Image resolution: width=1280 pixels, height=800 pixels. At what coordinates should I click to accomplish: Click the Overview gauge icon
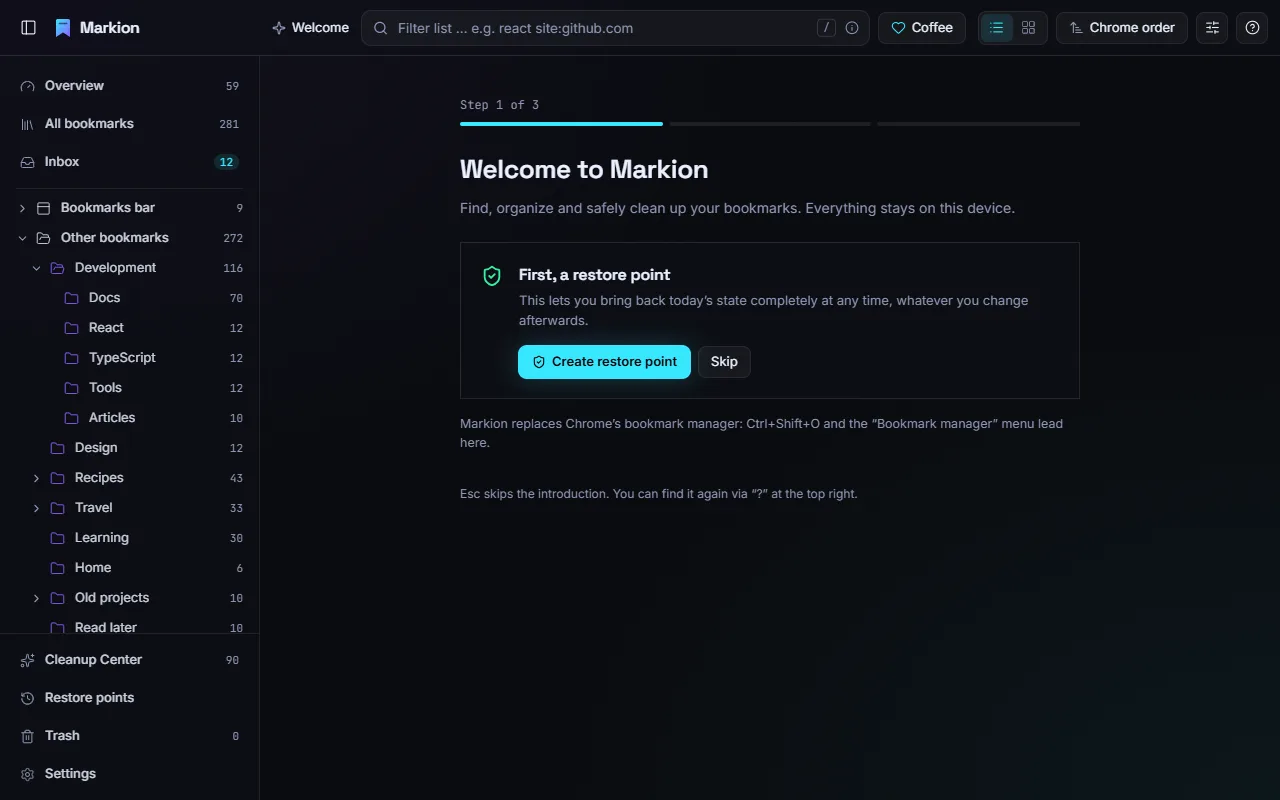[x=27, y=86]
